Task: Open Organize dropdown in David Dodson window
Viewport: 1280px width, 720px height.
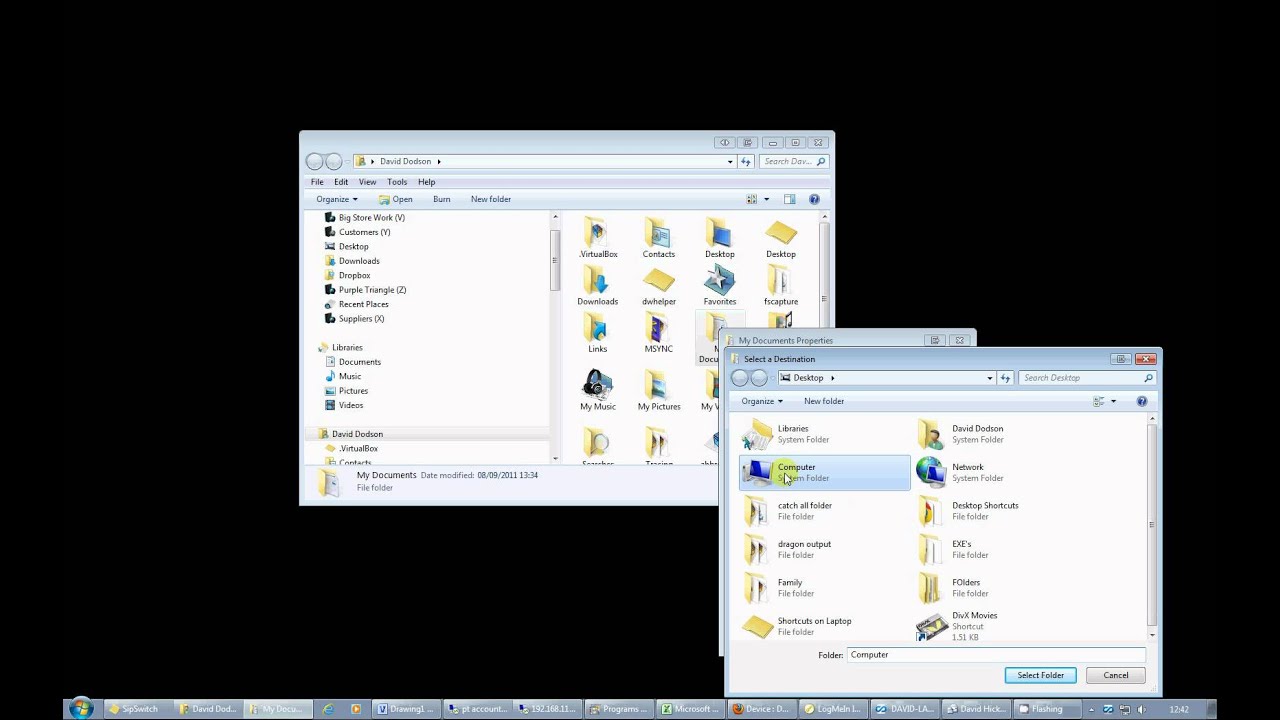Action: tap(336, 199)
